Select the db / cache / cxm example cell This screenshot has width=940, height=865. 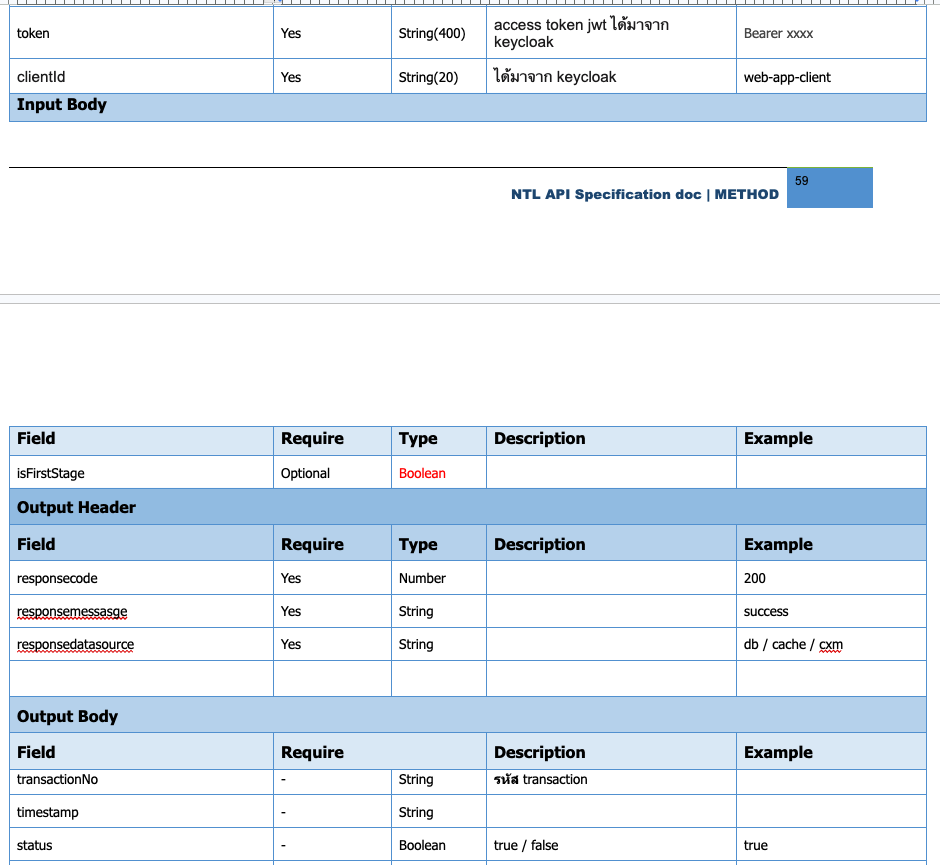tap(793, 644)
